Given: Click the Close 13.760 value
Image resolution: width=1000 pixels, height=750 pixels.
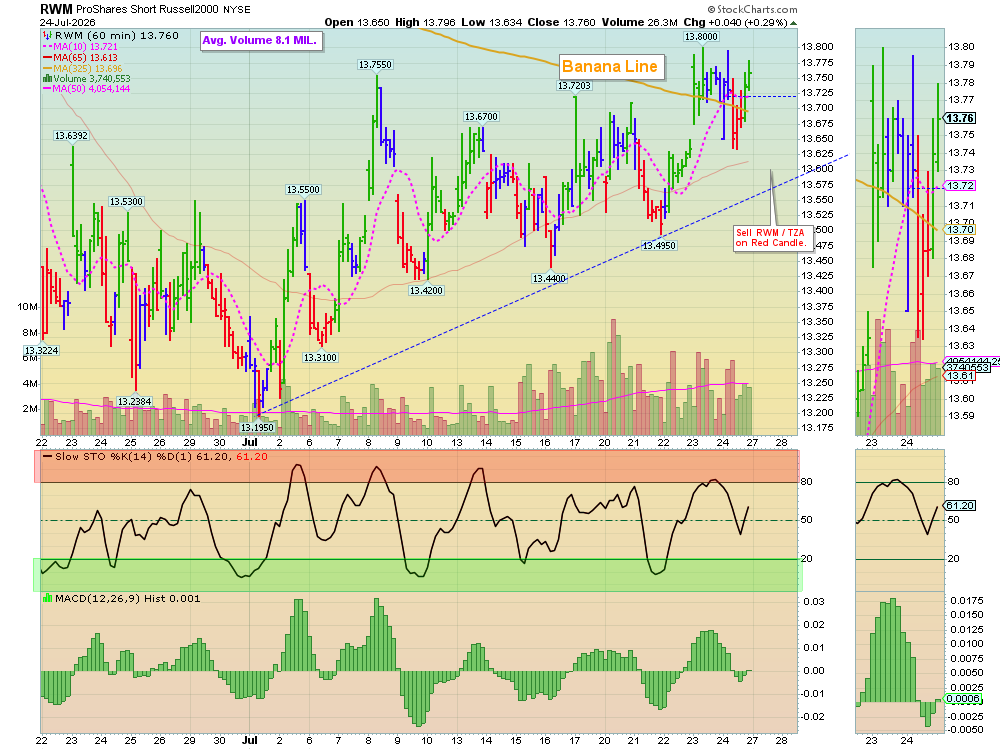Looking at the screenshot, I should [561, 22].
